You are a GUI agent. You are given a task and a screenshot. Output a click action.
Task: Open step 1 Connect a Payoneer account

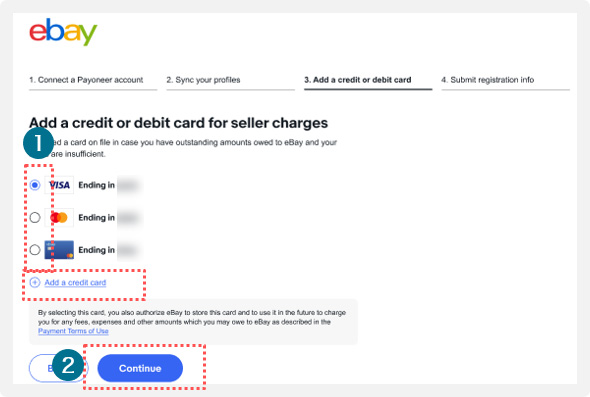pyautogui.click(x=86, y=80)
